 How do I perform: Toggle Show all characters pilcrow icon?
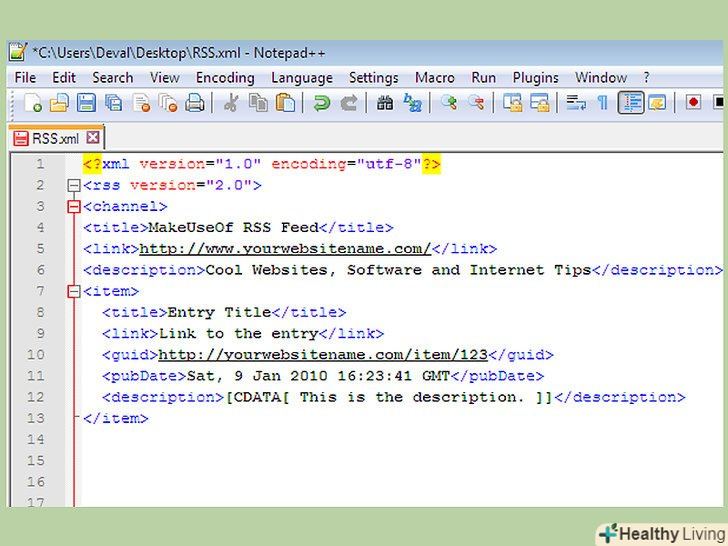(x=603, y=103)
